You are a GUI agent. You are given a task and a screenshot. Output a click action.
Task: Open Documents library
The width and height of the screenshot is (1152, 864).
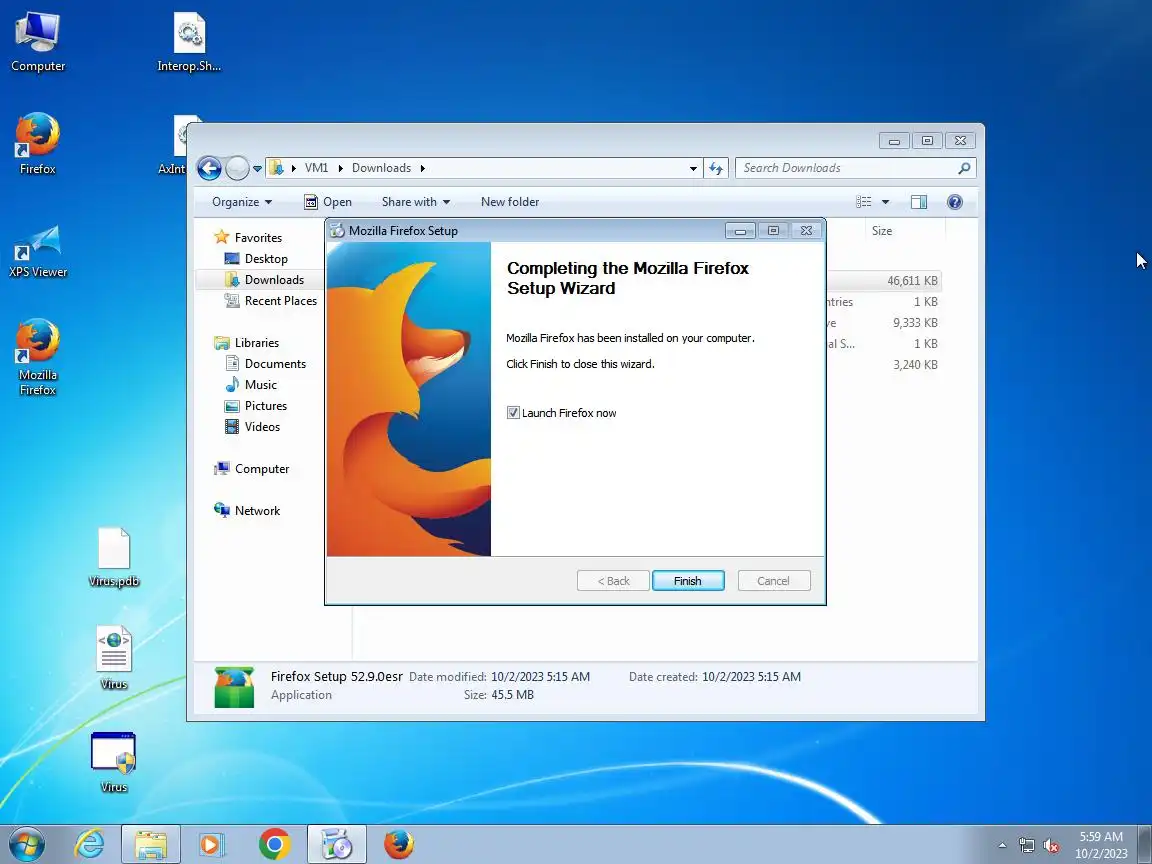click(x=275, y=364)
